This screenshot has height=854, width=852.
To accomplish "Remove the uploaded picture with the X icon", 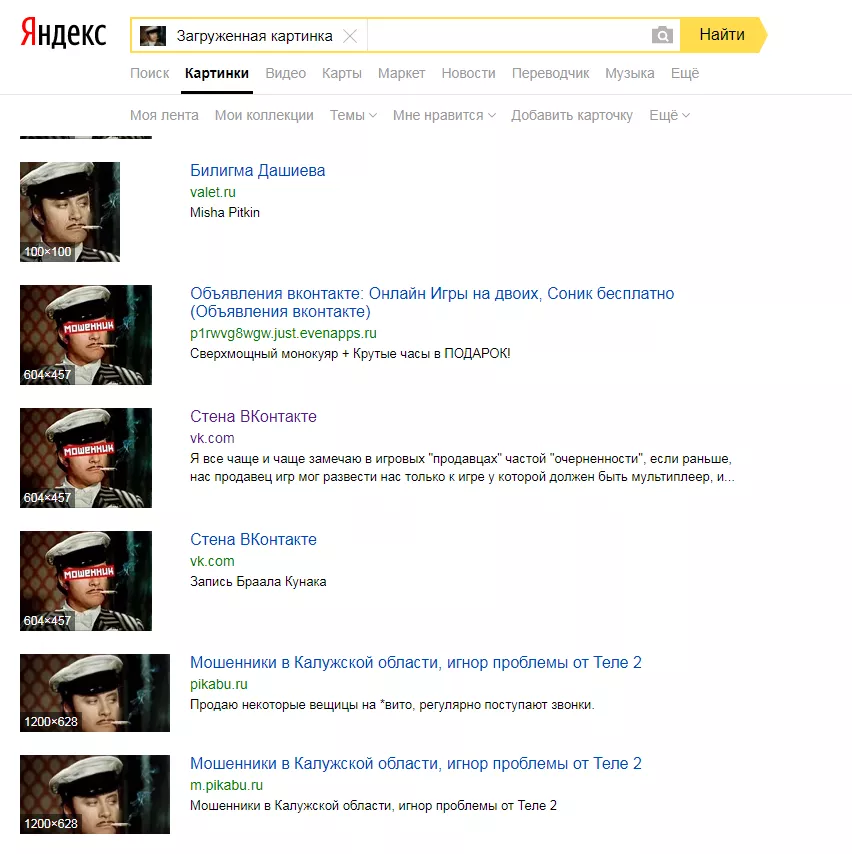I will tap(350, 36).
